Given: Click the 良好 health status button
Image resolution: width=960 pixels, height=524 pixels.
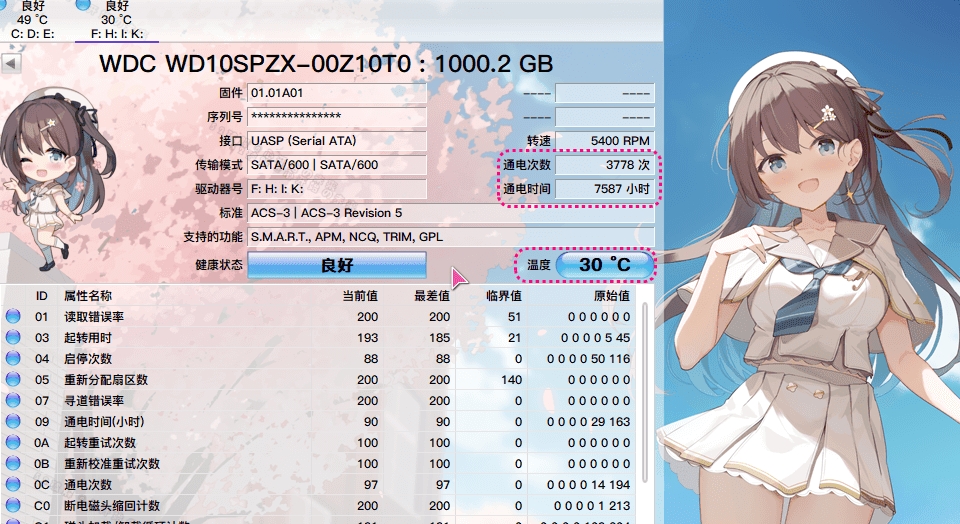Looking at the screenshot, I should 337,265.
